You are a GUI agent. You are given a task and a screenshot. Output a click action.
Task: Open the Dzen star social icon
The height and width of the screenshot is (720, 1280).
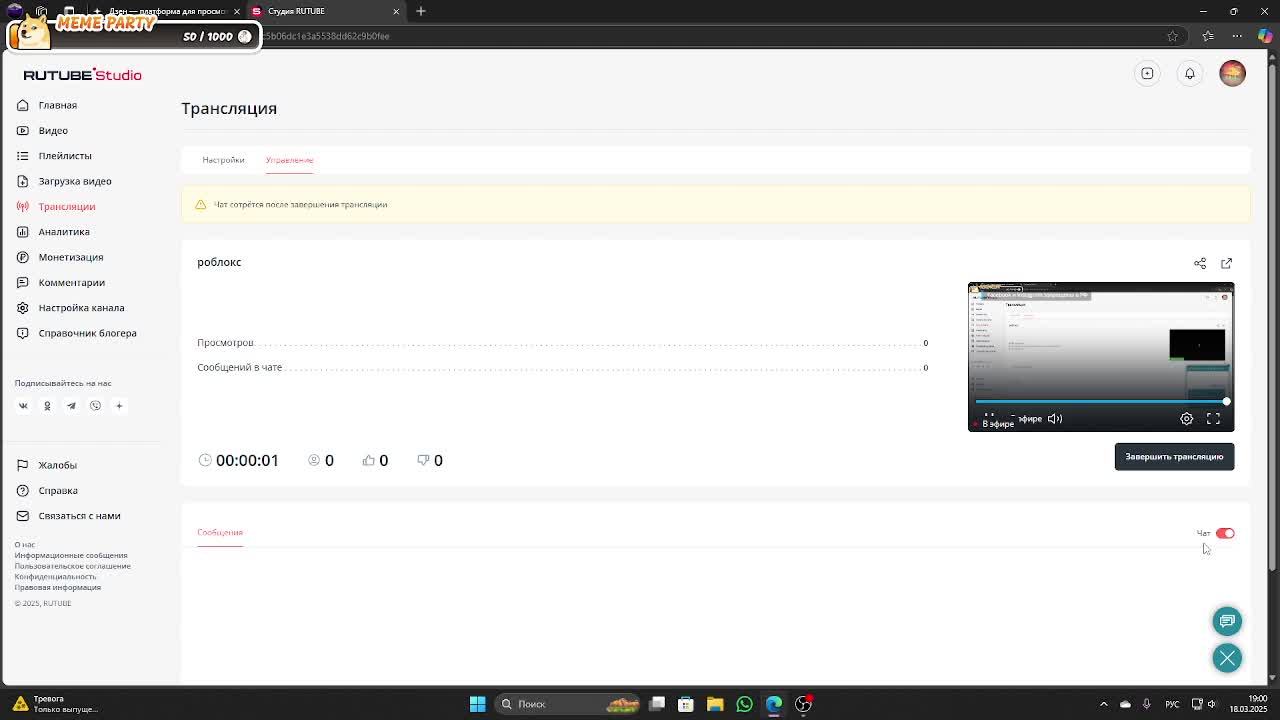point(119,406)
